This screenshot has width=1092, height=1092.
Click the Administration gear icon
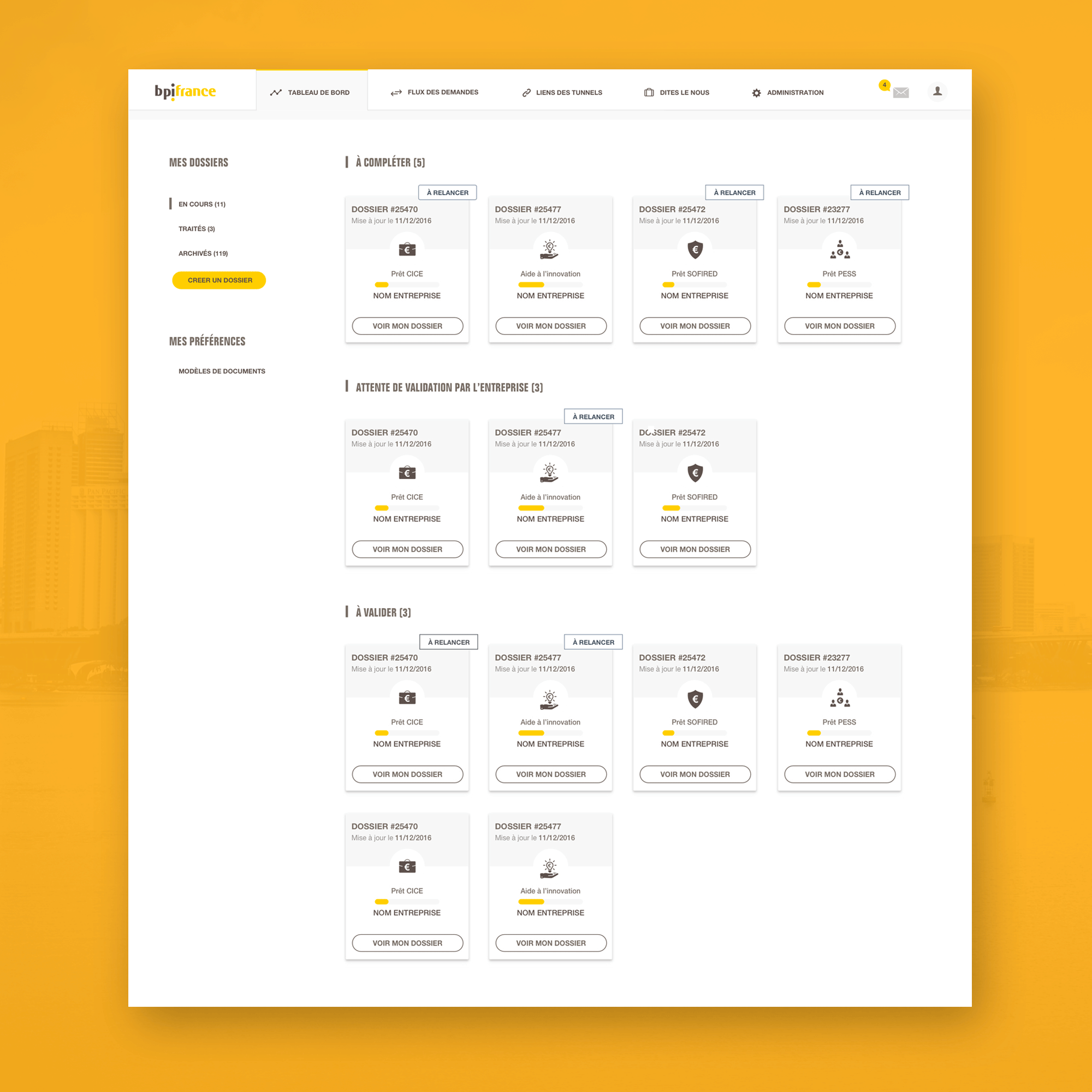click(x=756, y=93)
